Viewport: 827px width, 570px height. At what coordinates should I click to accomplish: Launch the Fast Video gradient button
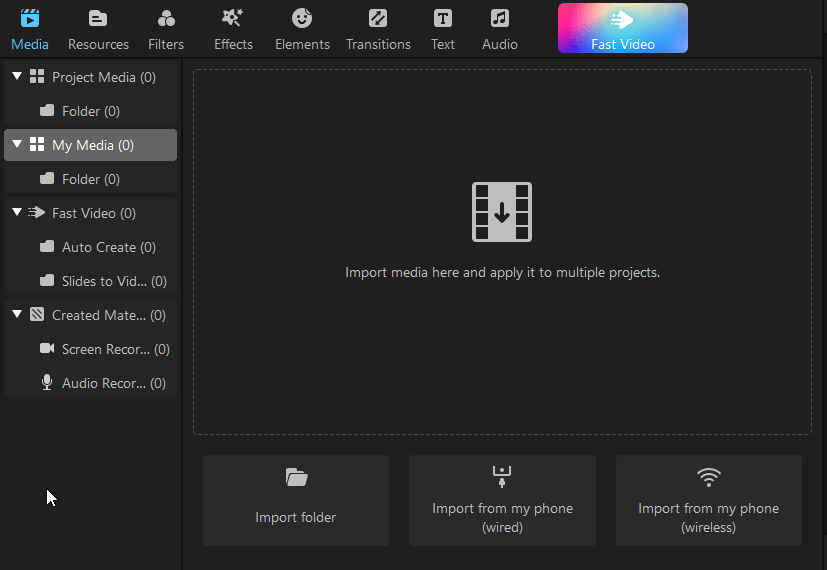point(622,28)
